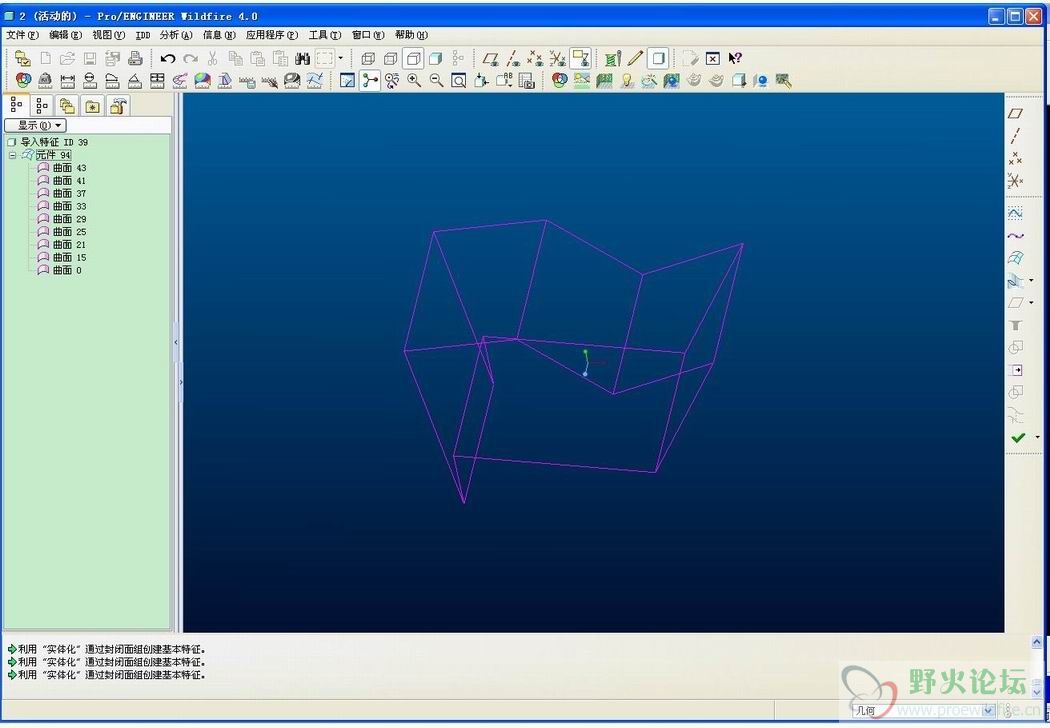Toggle wireframe display mode

[368, 59]
